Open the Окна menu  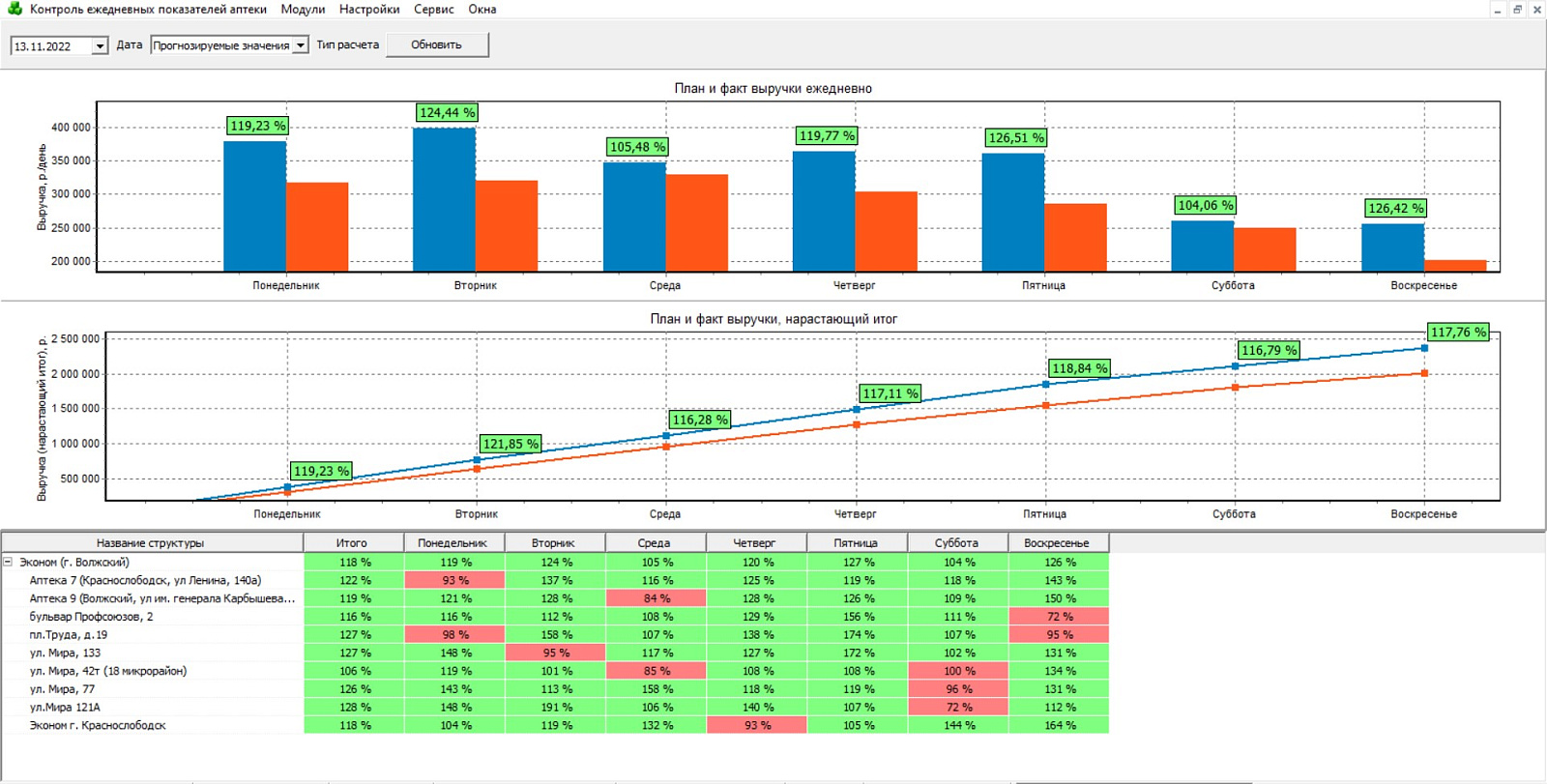click(x=482, y=10)
